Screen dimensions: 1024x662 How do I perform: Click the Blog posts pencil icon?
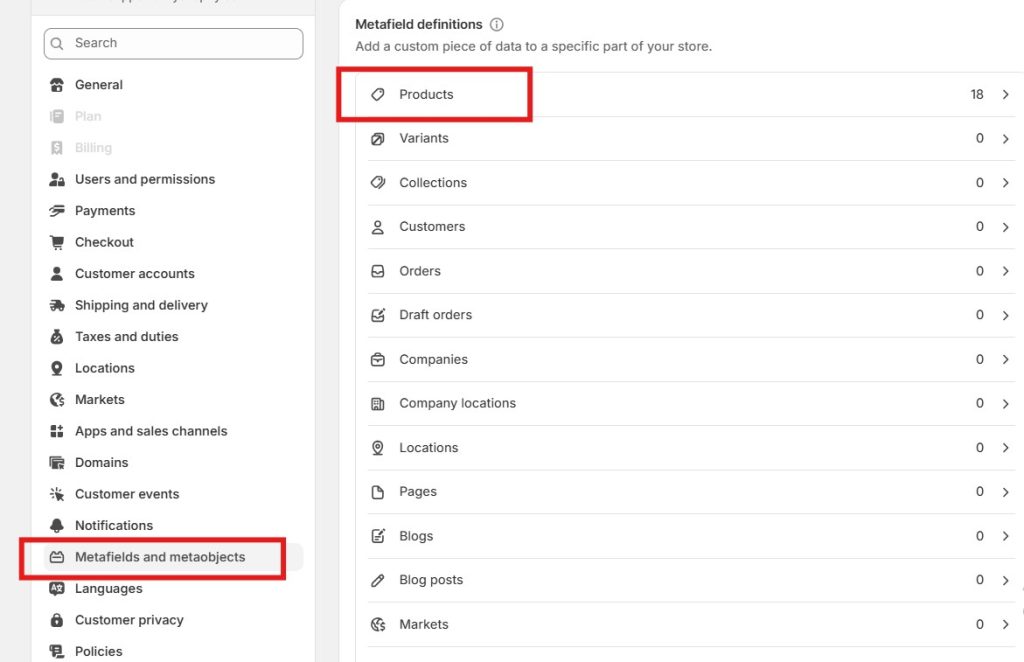tap(377, 579)
